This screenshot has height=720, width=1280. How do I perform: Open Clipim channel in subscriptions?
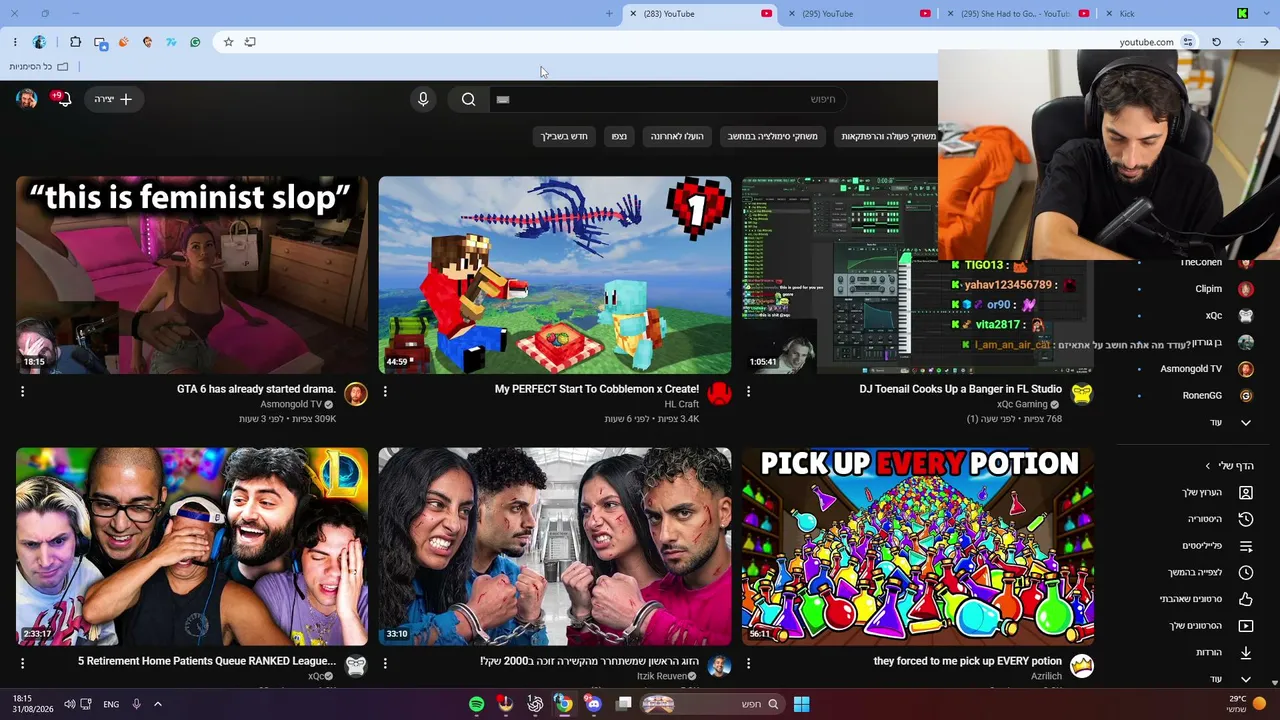pyautogui.click(x=1208, y=289)
